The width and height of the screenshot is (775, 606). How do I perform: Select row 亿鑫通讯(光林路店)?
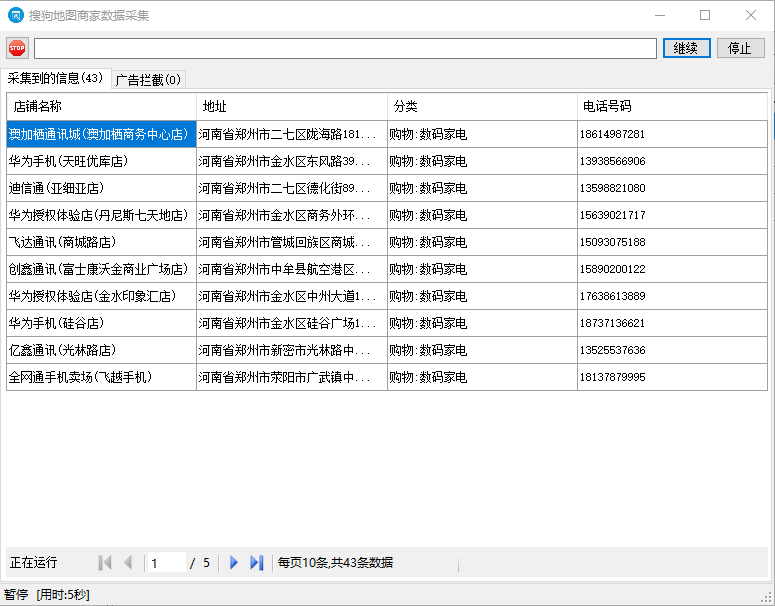click(x=387, y=350)
